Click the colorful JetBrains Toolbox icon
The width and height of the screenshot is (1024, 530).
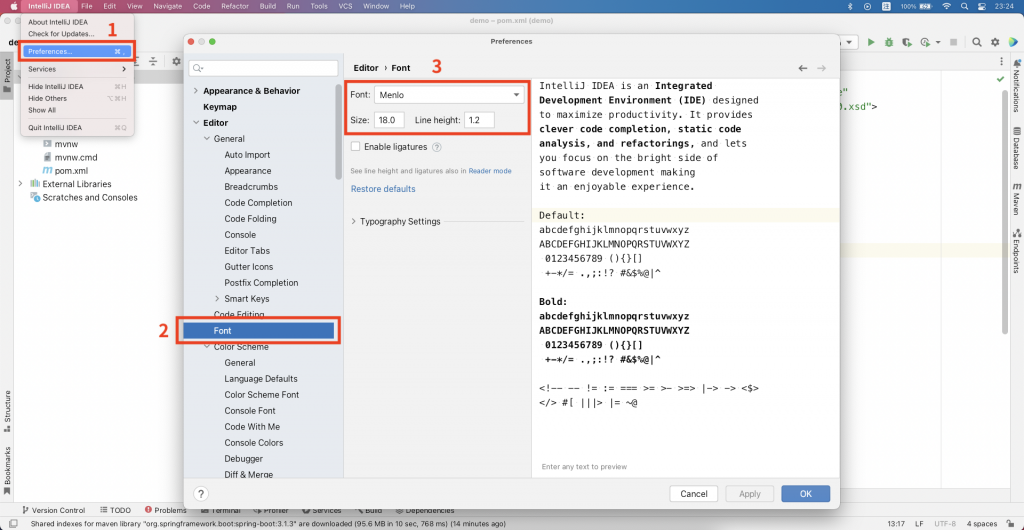[1013, 42]
